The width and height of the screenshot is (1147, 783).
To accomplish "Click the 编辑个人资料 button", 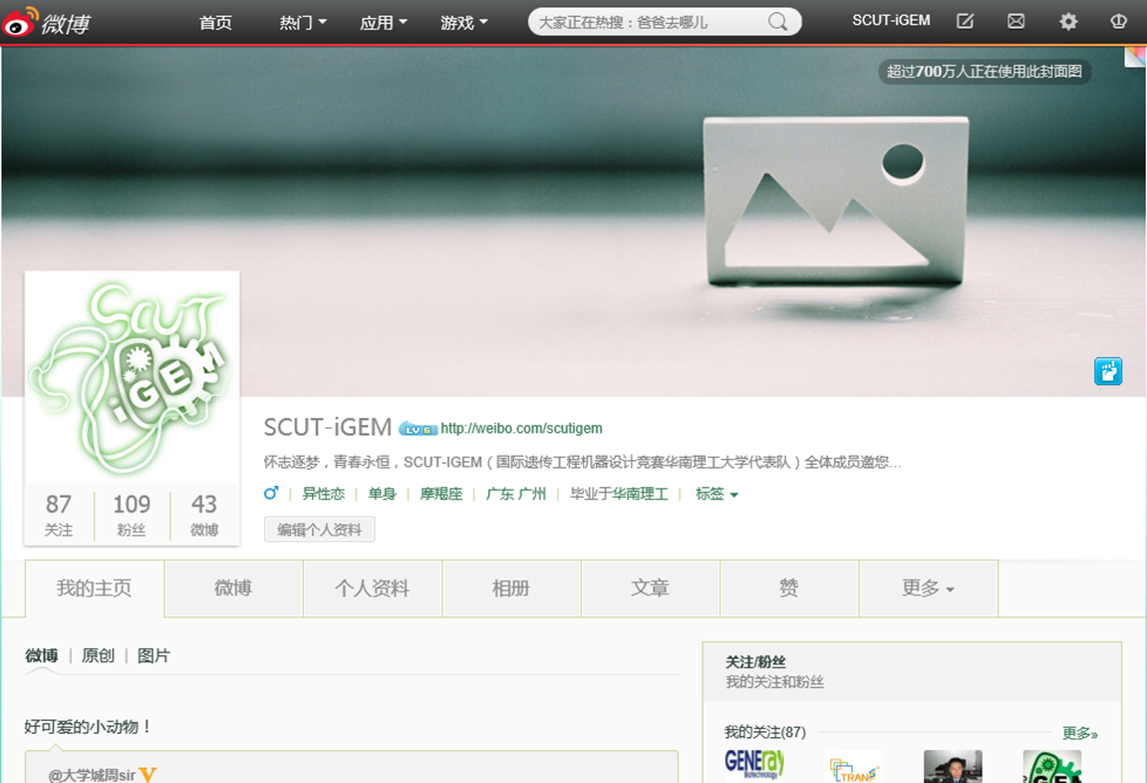I will coord(319,530).
